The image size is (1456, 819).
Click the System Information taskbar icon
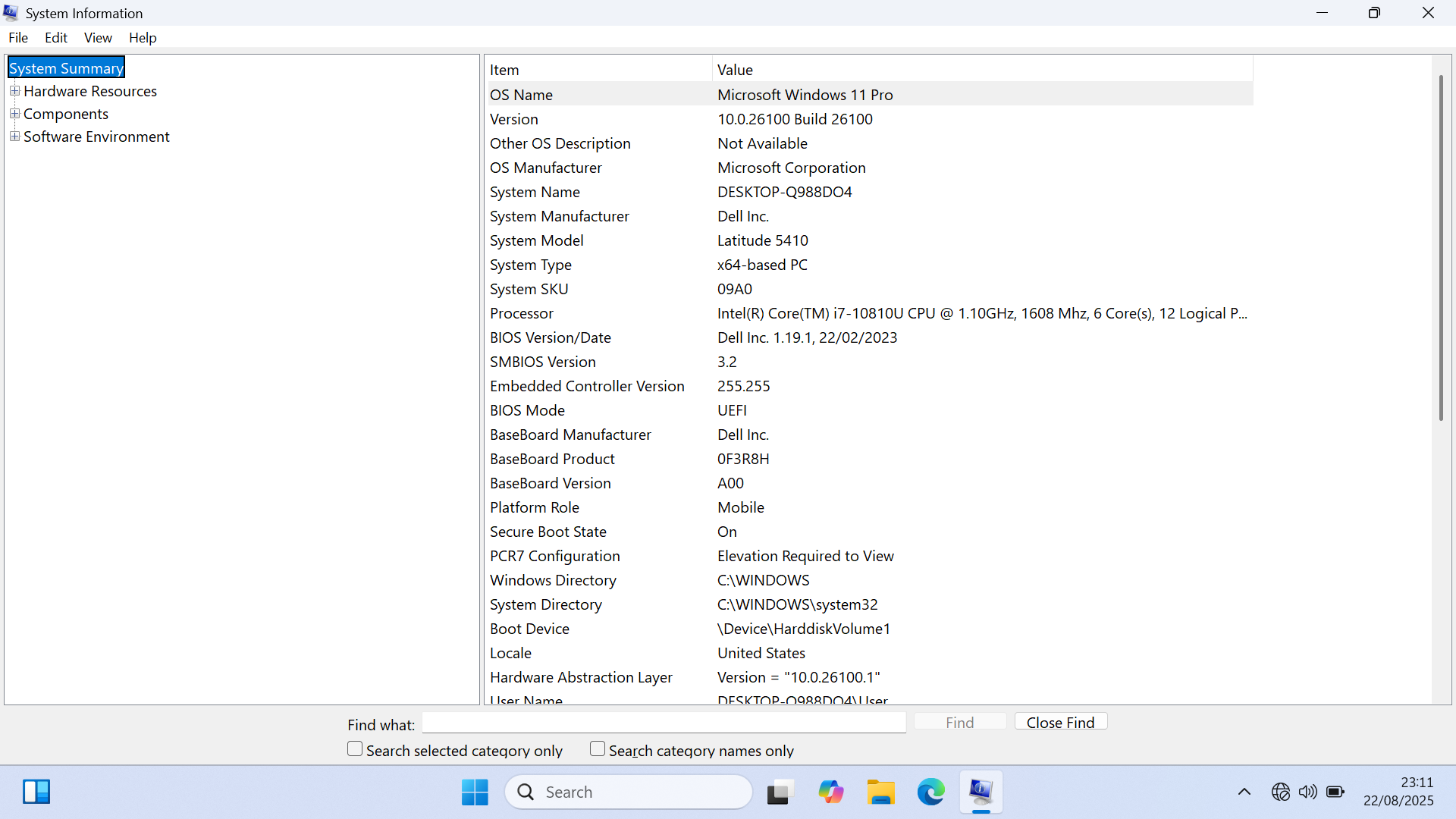pos(981,792)
